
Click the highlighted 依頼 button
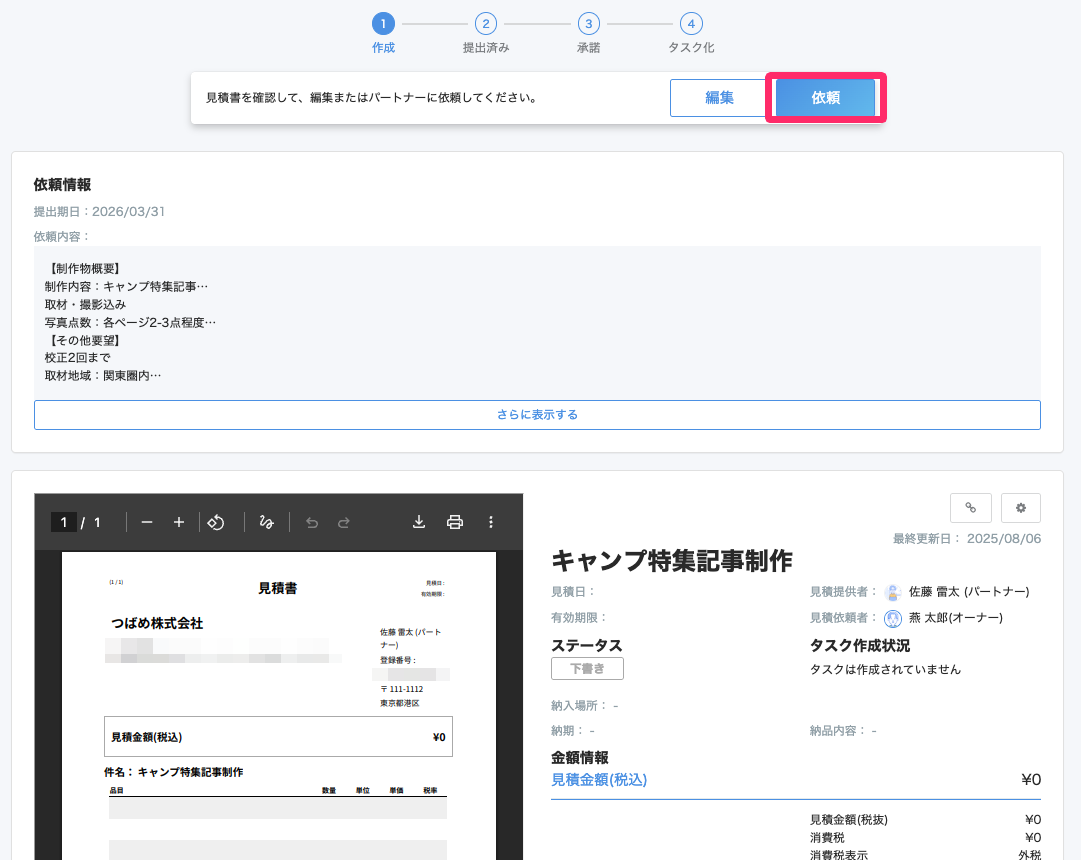[826, 97]
